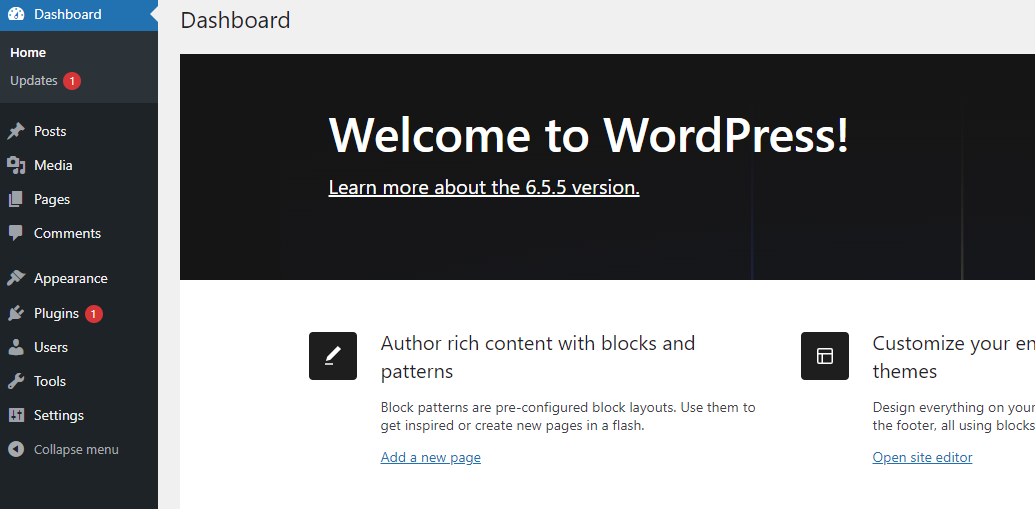1035x509 pixels.
Task: Open the Updates submenu item
Action: coord(34,81)
